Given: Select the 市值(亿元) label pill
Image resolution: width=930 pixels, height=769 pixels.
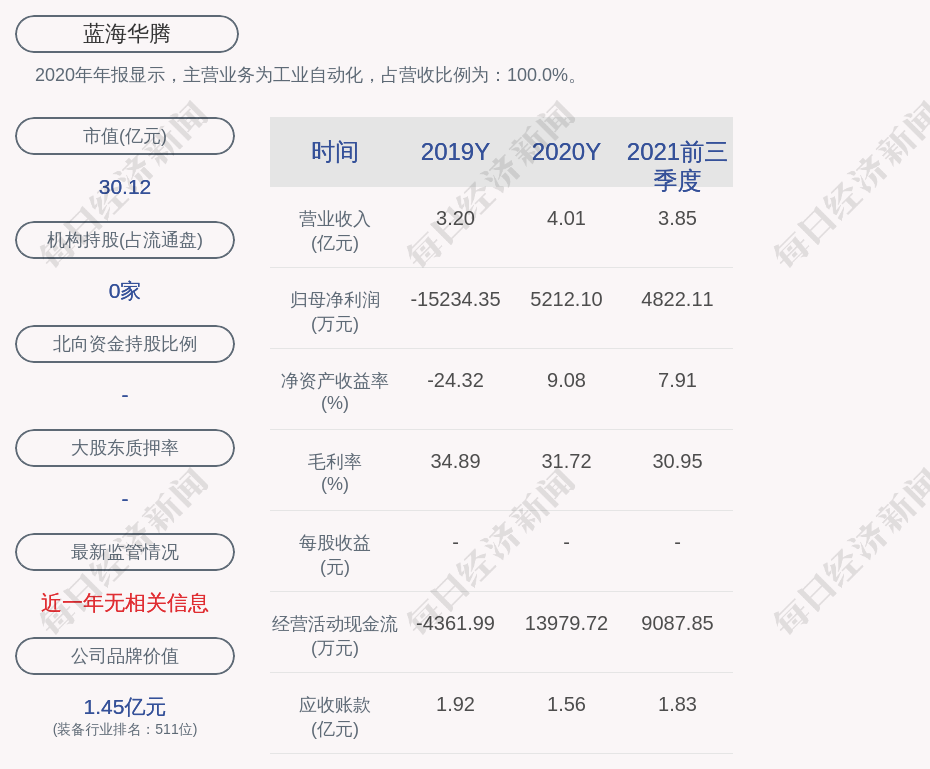Looking at the screenshot, I should click(125, 136).
